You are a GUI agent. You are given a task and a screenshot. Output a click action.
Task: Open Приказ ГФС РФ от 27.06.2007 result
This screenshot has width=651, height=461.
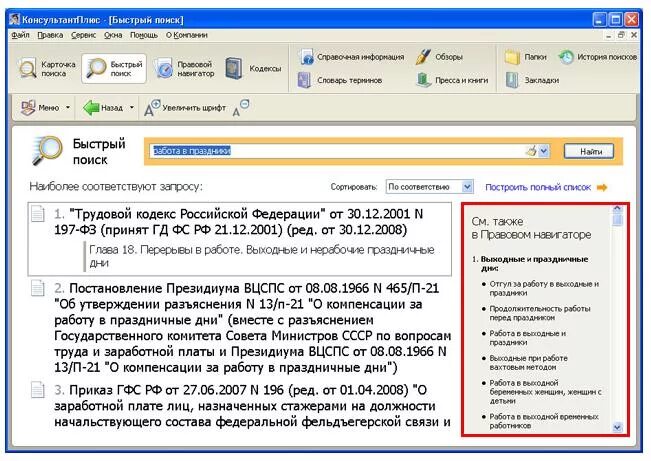pyautogui.click(x=252, y=406)
